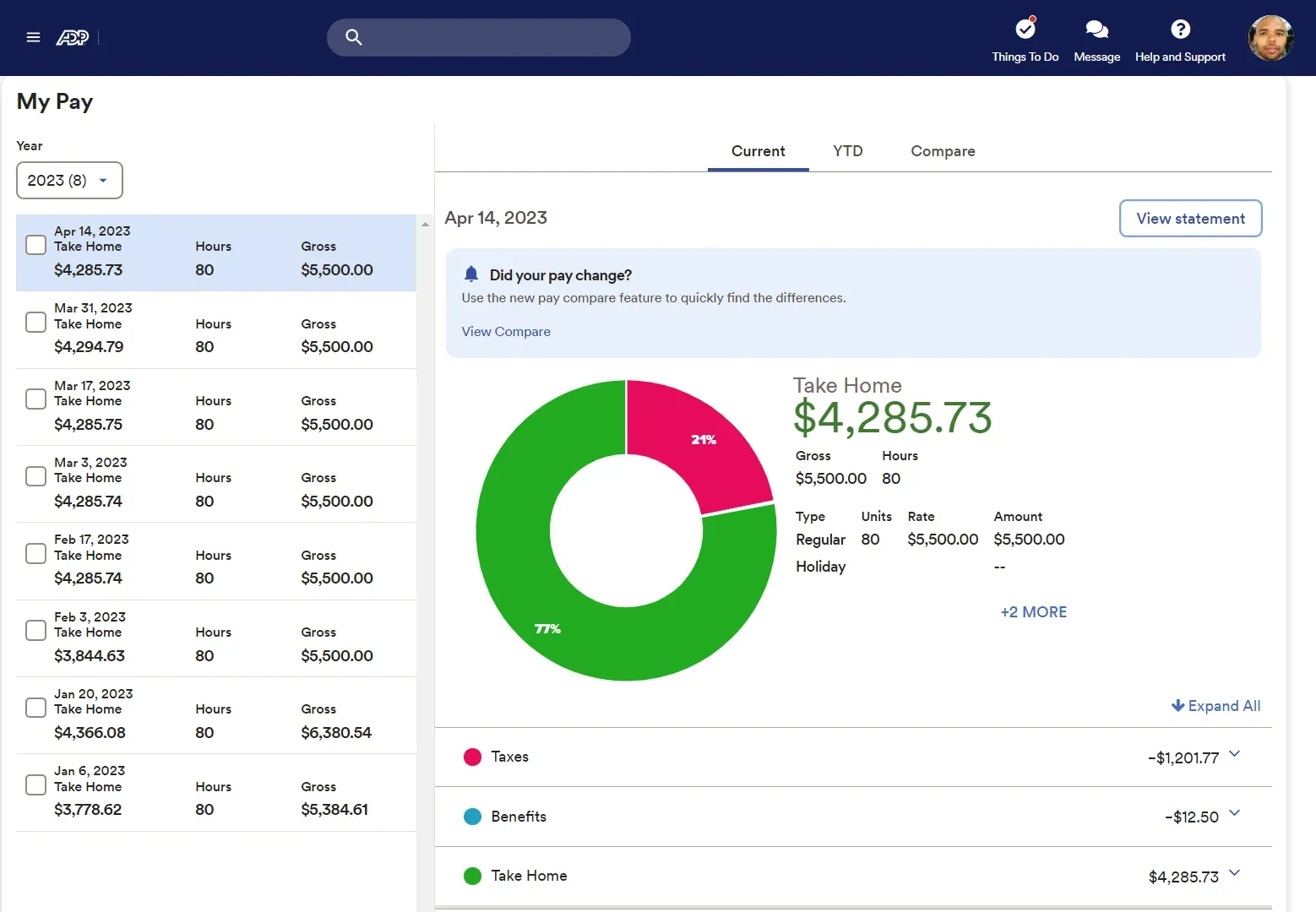This screenshot has width=1316, height=912.
Task: Click the search magnifier icon
Action: [x=354, y=37]
